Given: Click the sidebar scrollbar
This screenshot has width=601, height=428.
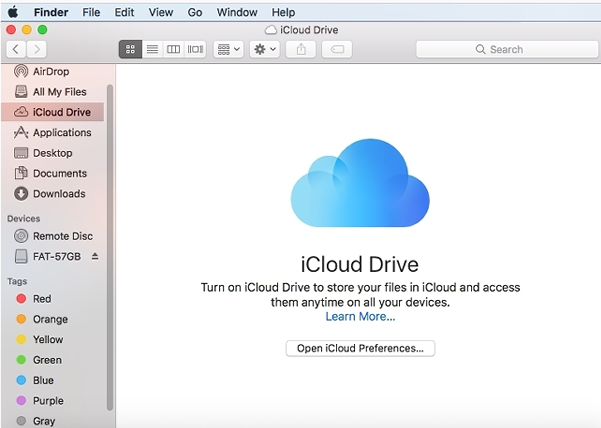Looking at the screenshot, I should tap(110, 247).
